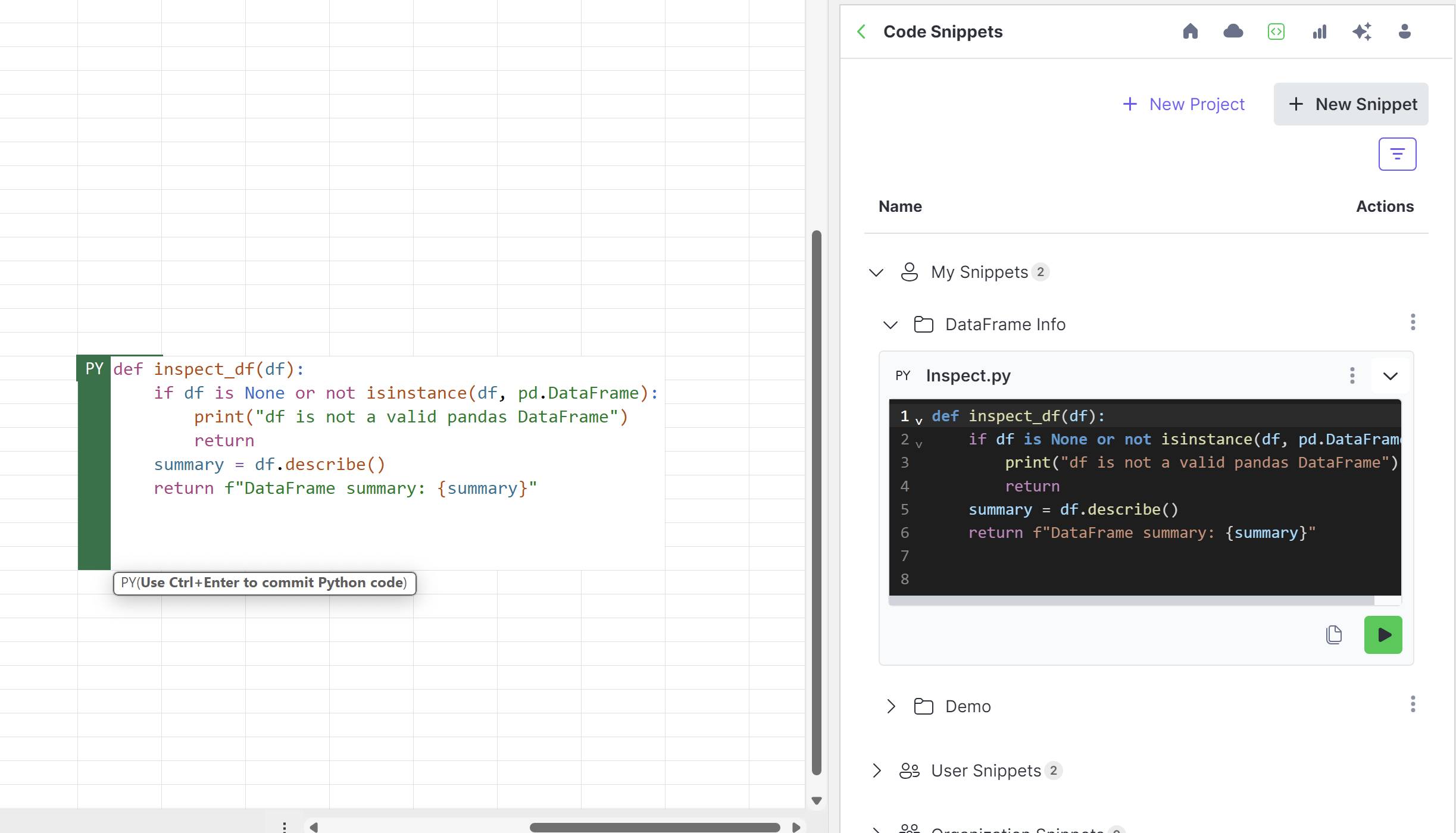This screenshot has width=1456, height=833.
Task: Click the Ctrl+Enter commit hint tooltip
Action: pyautogui.click(x=264, y=583)
